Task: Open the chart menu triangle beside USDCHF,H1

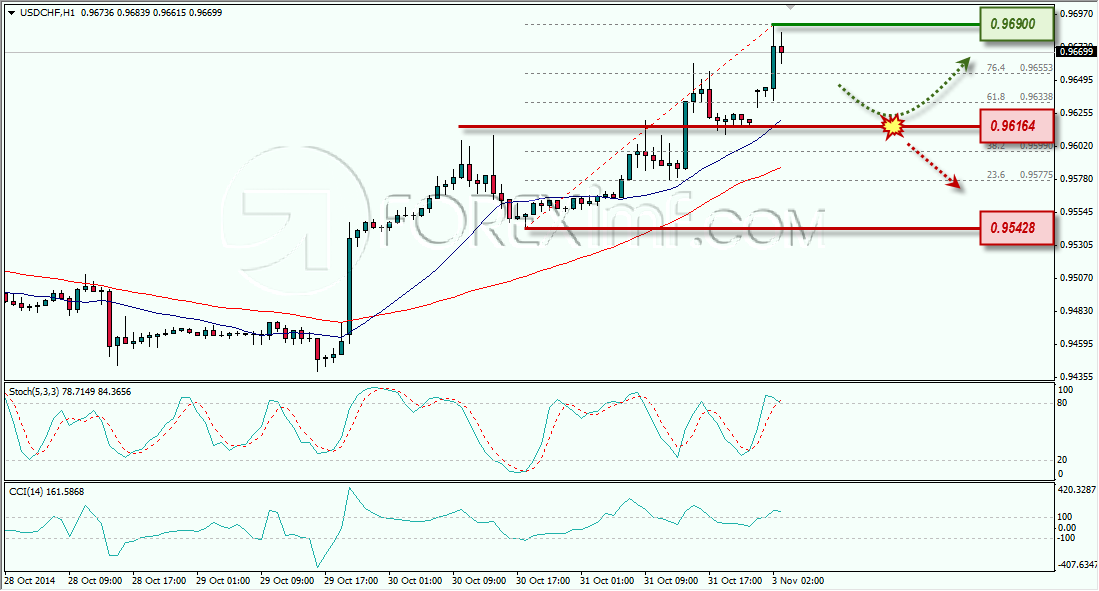Action: pyautogui.click(x=12, y=13)
